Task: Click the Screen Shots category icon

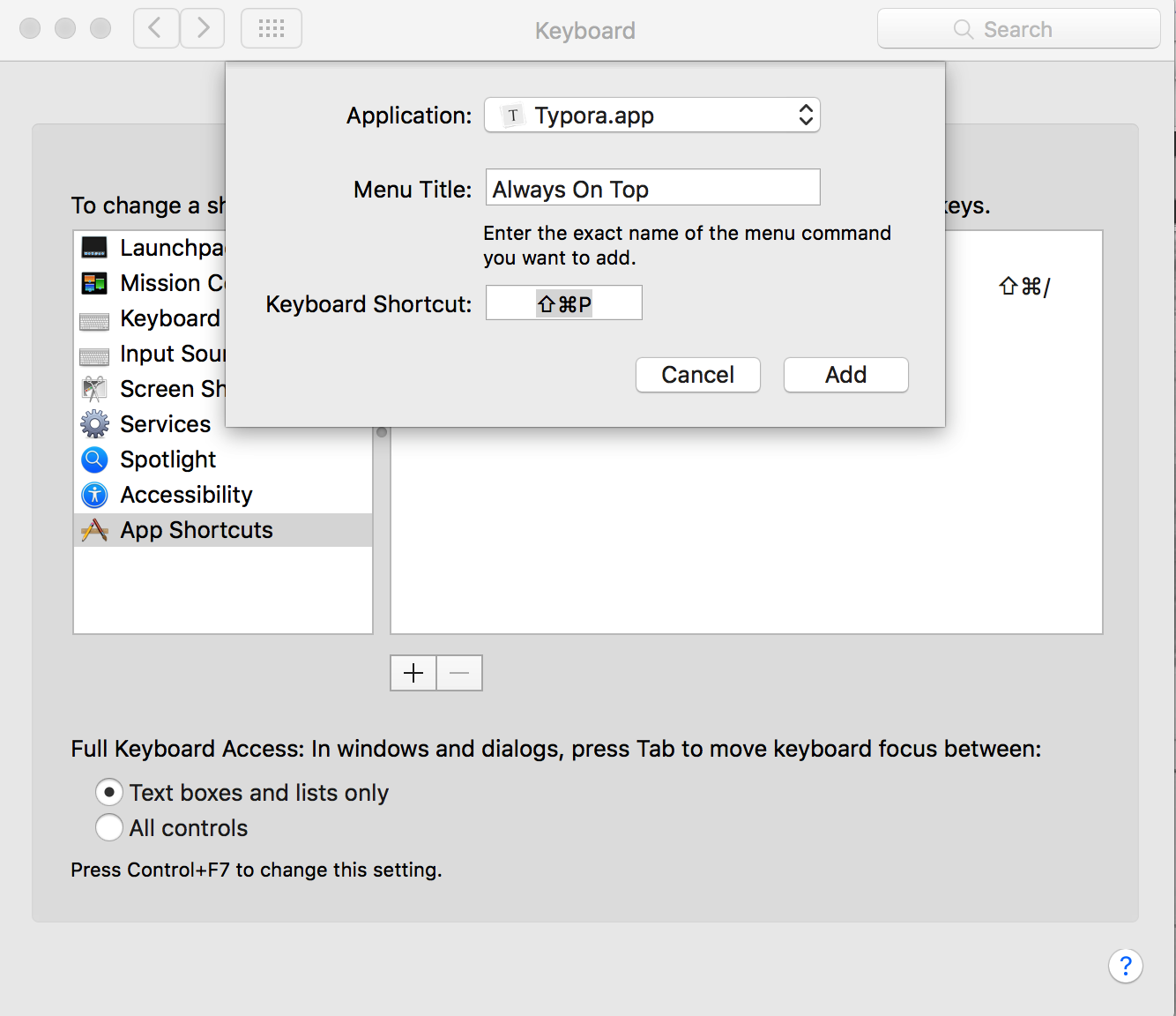Action: click(x=94, y=389)
